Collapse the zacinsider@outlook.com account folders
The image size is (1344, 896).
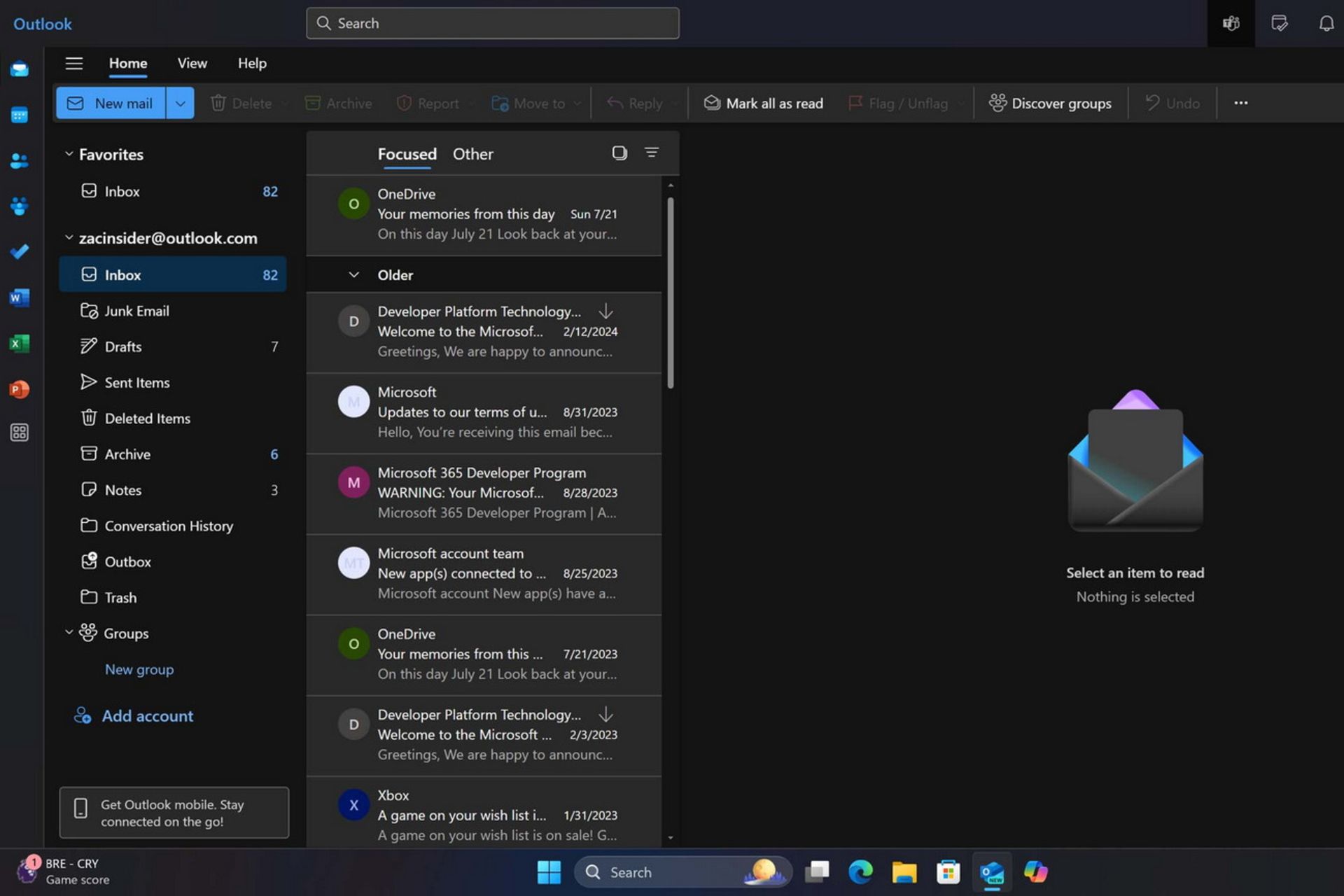click(69, 238)
